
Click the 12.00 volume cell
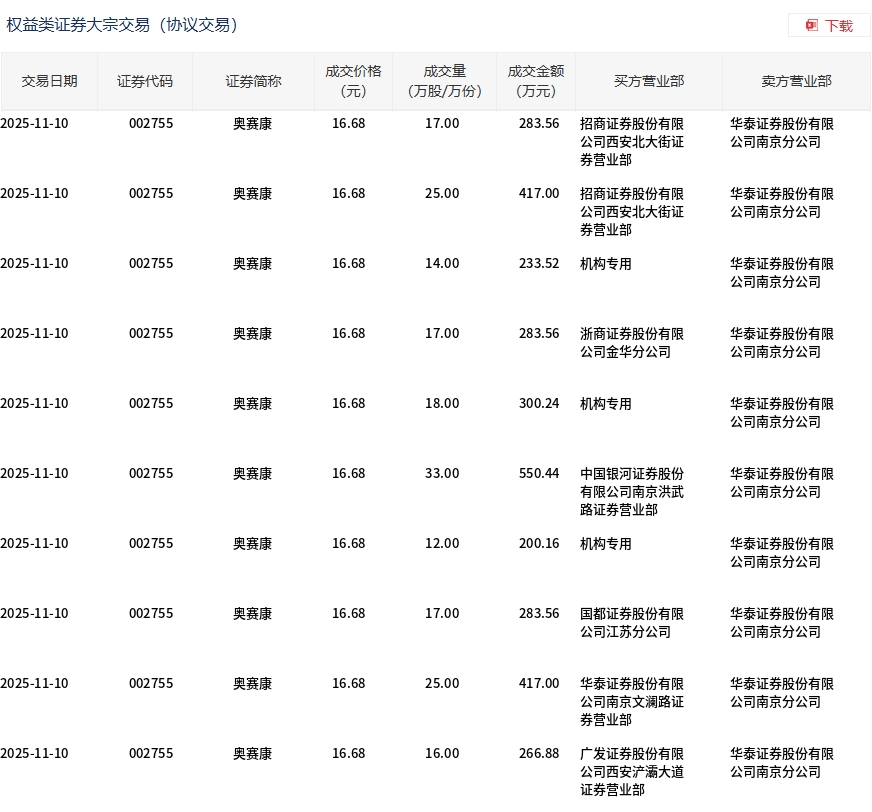442,543
